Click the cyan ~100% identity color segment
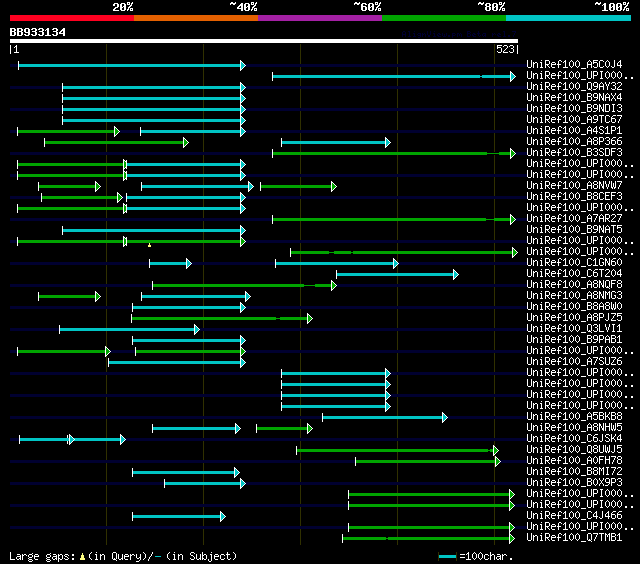Screen dimensions: 640x564 [x=568, y=18]
